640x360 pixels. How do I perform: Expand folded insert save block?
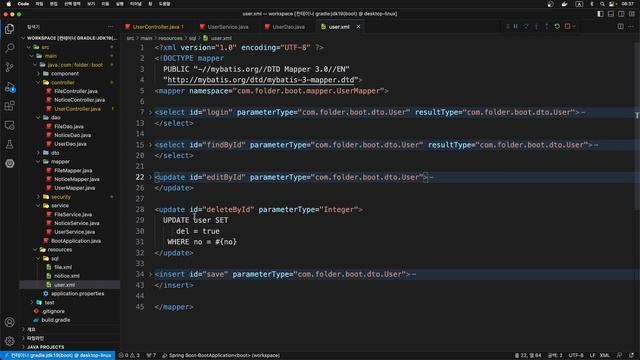[x=150, y=274]
